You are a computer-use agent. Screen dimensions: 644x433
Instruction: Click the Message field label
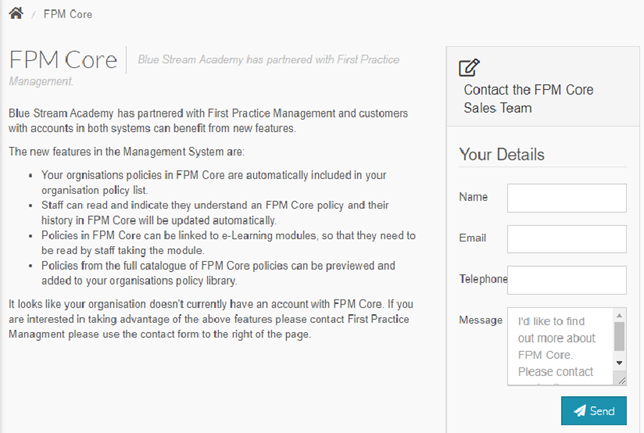[x=480, y=320]
